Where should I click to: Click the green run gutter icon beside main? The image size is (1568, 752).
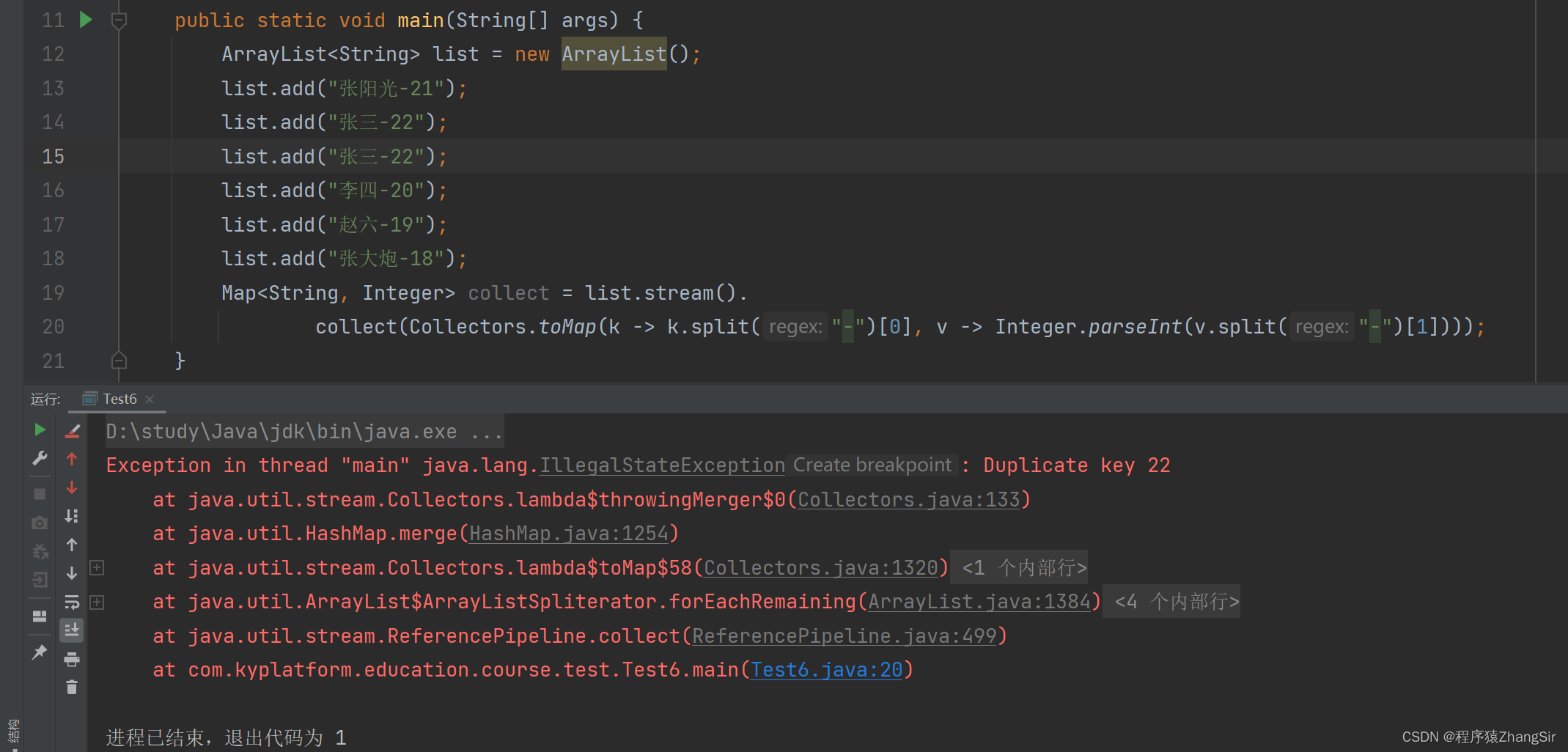86,19
